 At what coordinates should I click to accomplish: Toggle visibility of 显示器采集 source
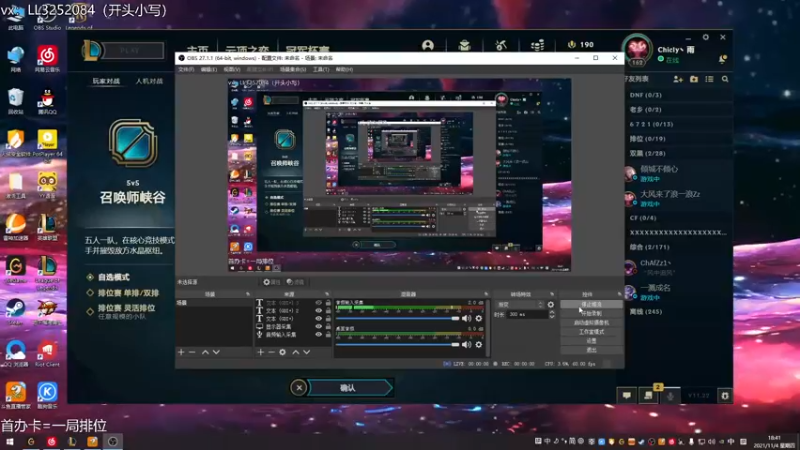[318, 327]
